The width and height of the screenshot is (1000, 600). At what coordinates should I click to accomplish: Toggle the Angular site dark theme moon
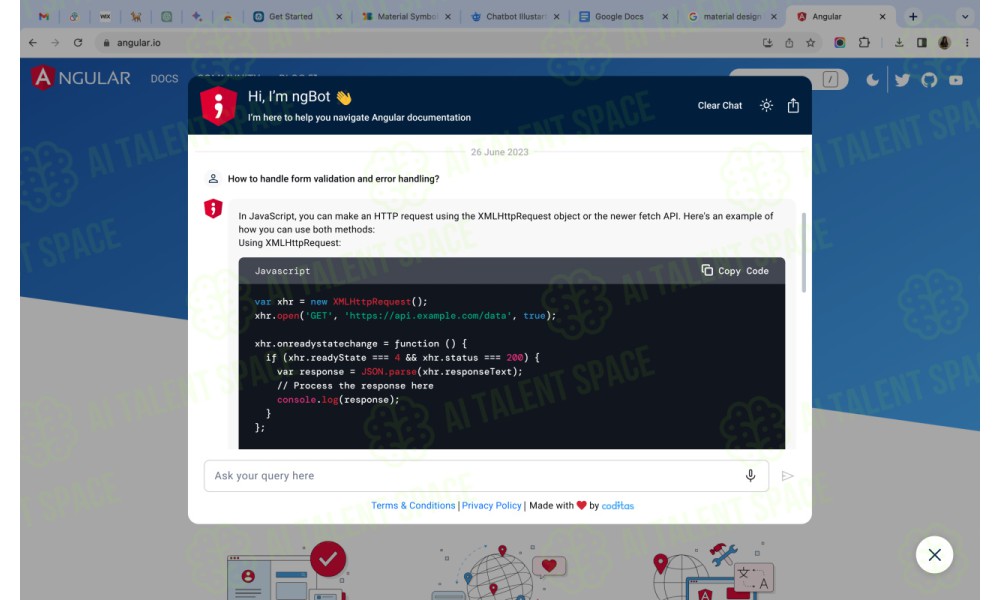pos(872,80)
